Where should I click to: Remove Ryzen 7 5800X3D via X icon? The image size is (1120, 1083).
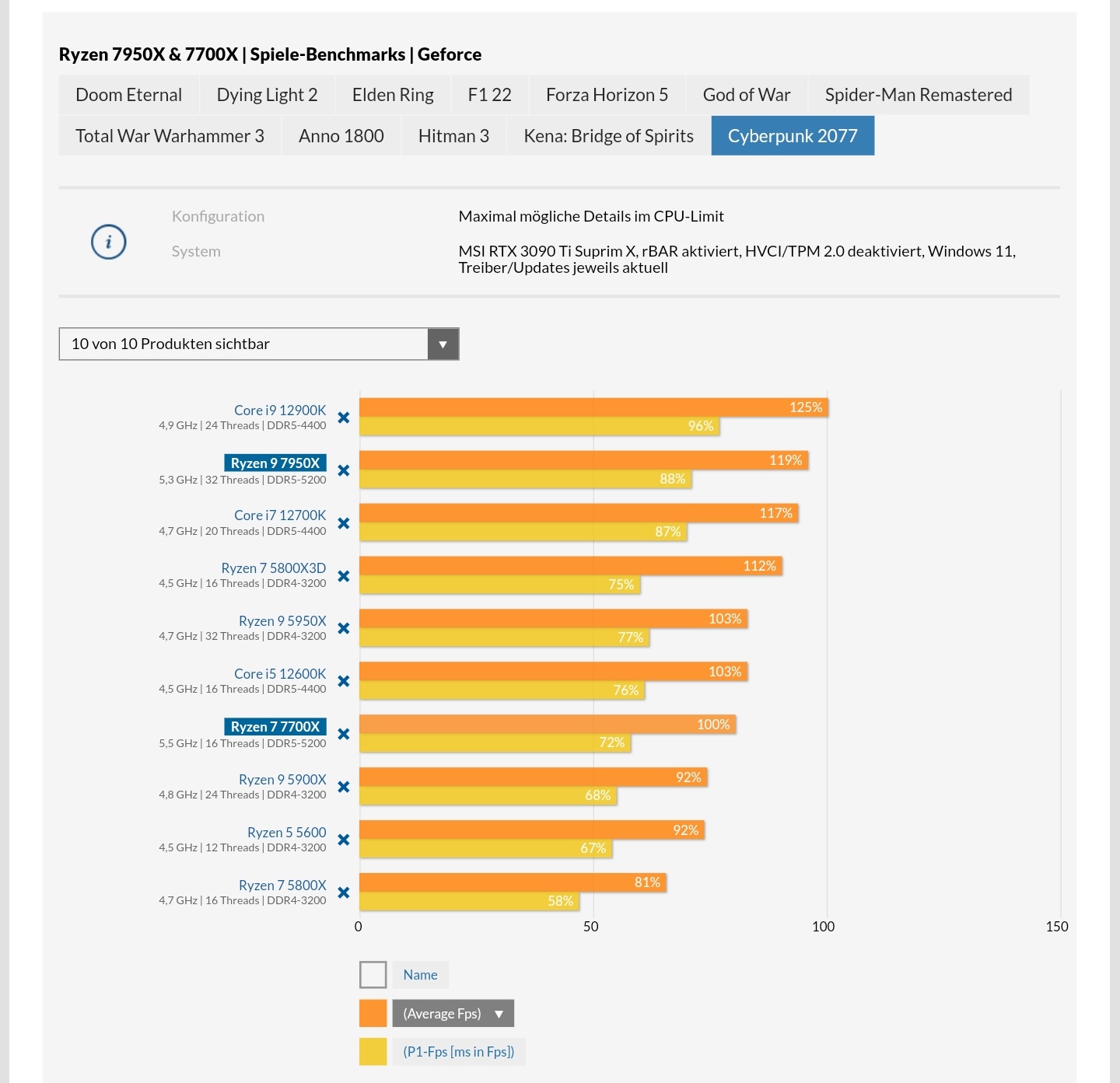pyautogui.click(x=344, y=576)
